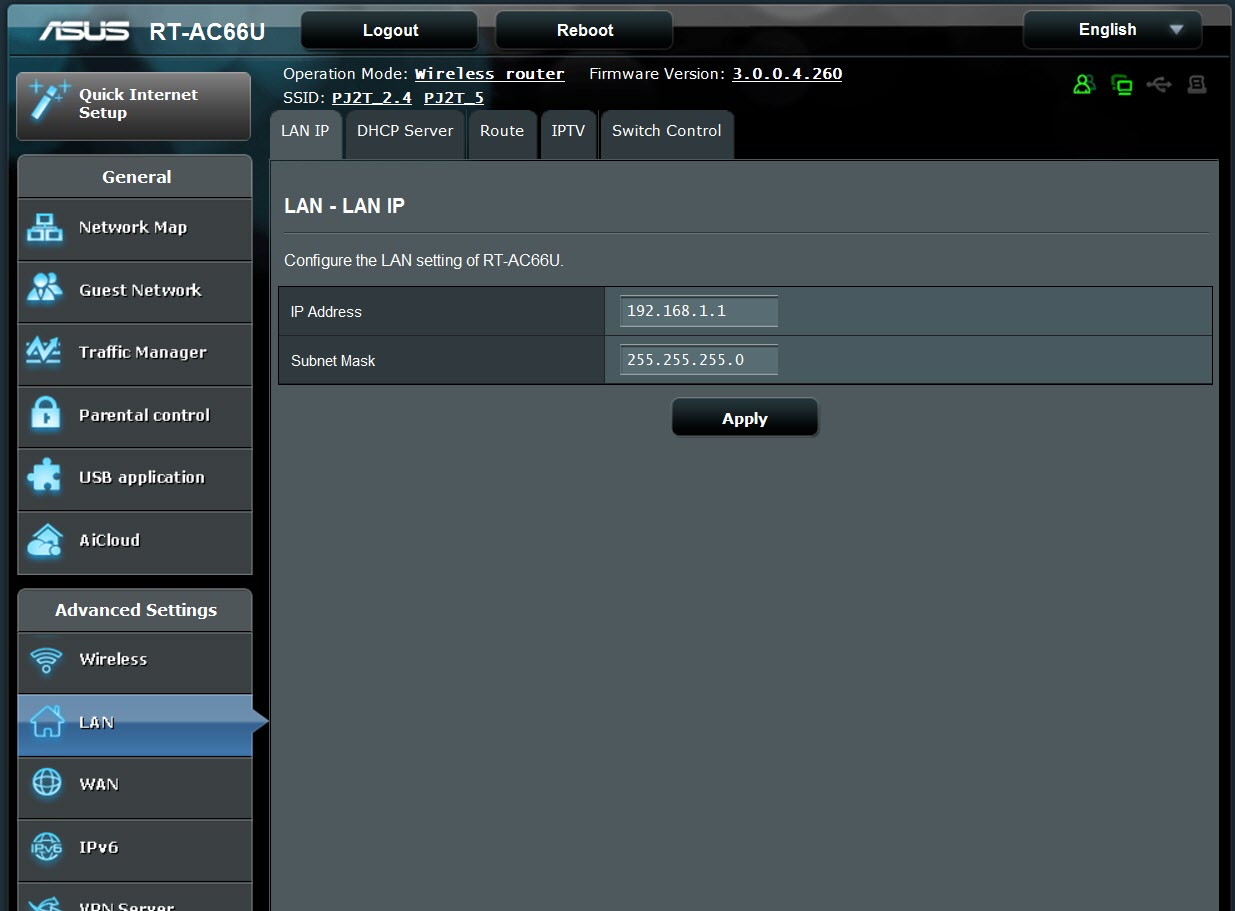1235x911 pixels.
Task: Click the RT-AC66U model name in header
Action: coord(207,32)
